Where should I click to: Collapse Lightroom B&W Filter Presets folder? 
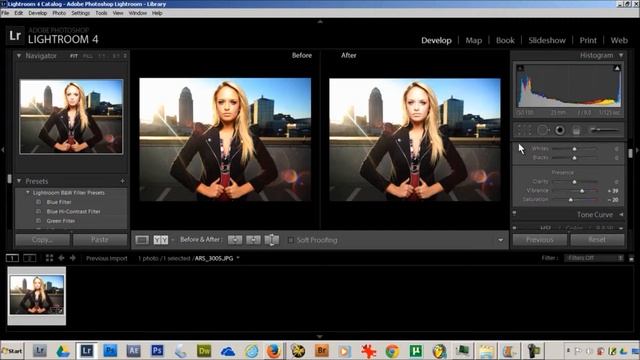pyautogui.click(x=28, y=192)
